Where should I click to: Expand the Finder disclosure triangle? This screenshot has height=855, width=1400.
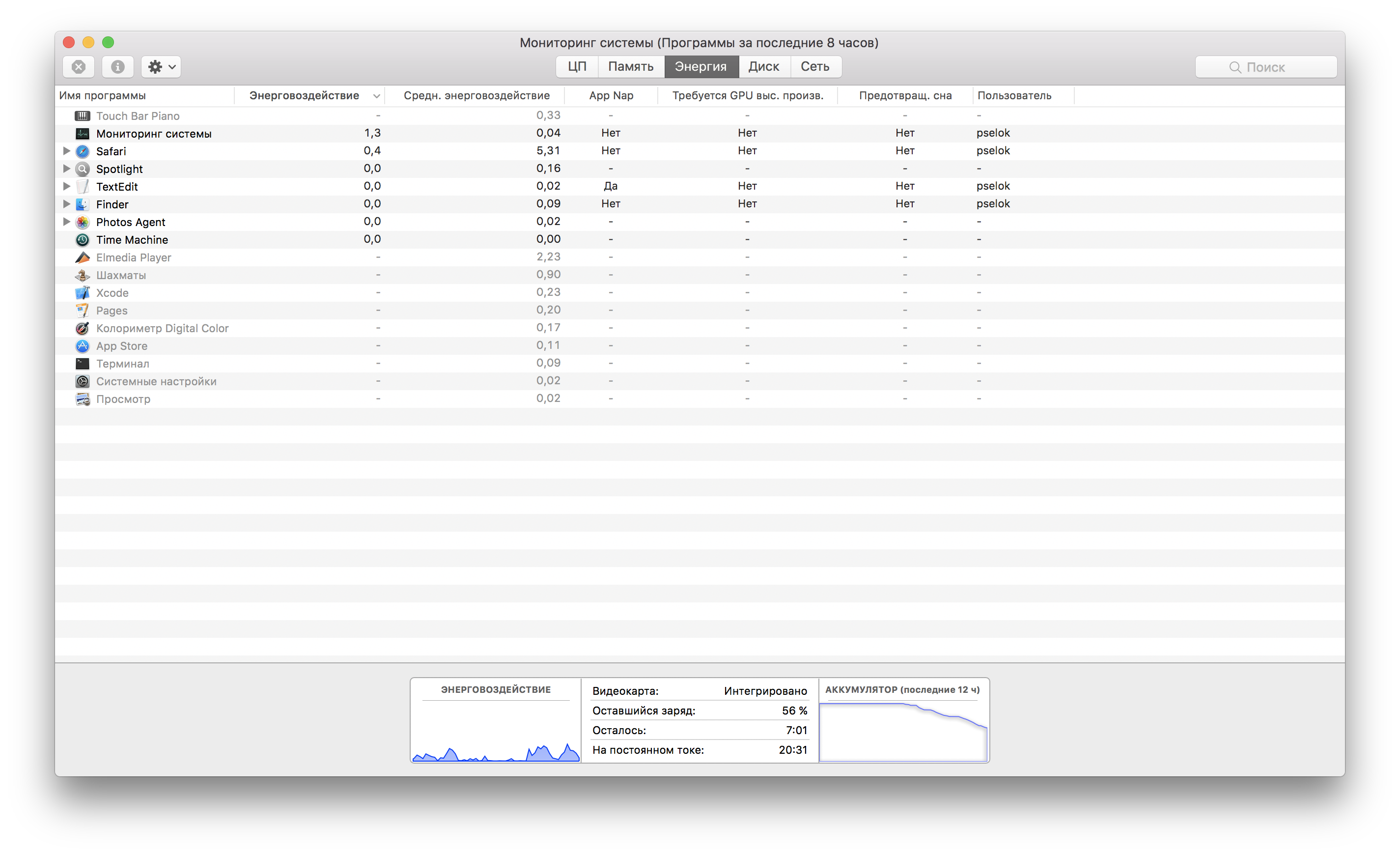(x=66, y=204)
